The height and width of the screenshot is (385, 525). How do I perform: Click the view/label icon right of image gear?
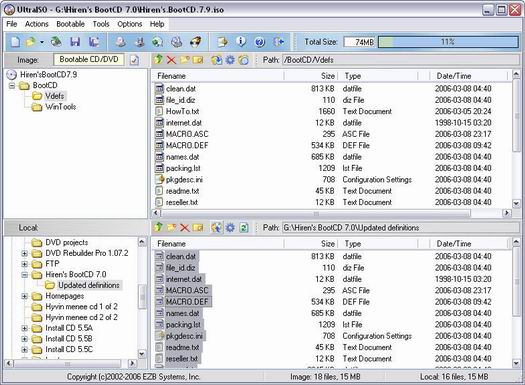[x=244, y=60]
